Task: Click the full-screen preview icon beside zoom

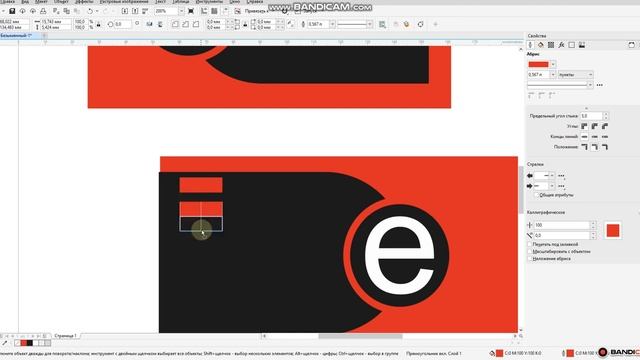Action: pos(191,11)
